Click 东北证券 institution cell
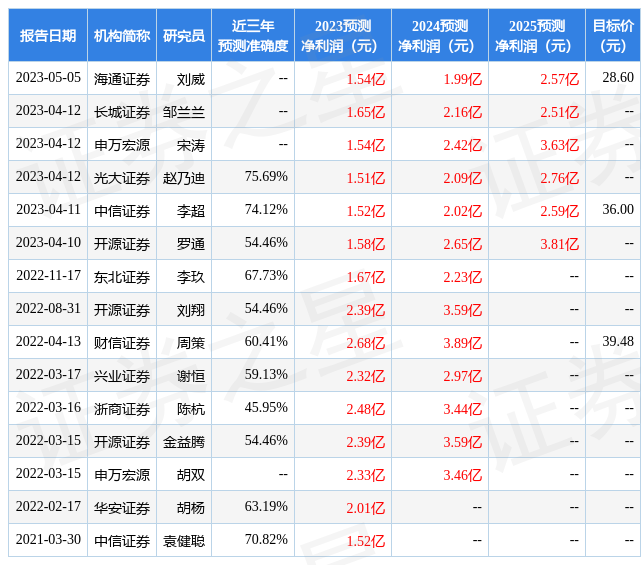This screenshot has height=565, width=641. coord(122,277)
